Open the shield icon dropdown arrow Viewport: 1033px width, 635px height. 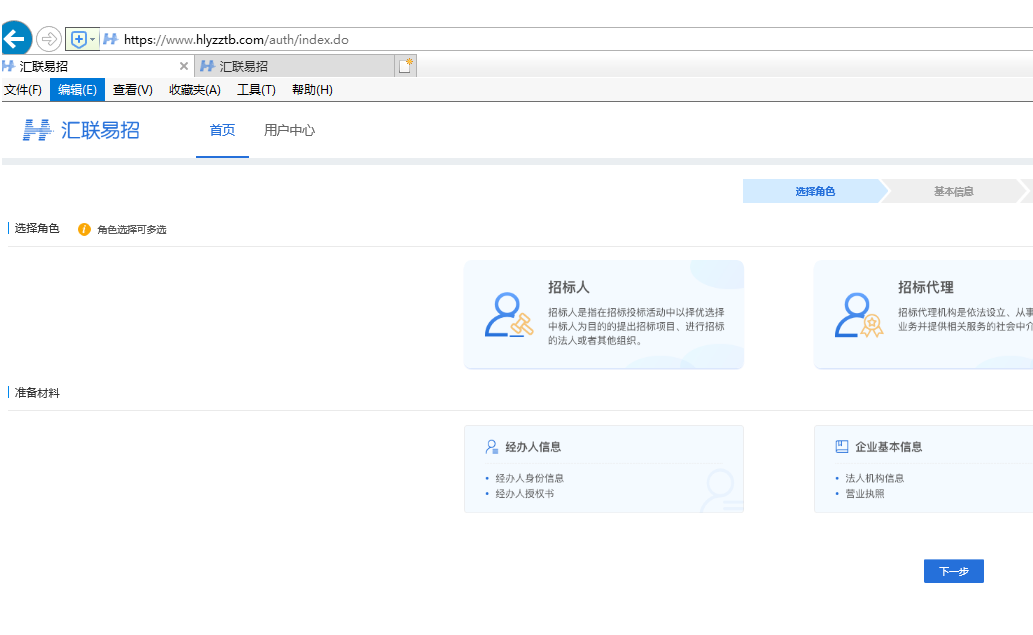(93, 39)
